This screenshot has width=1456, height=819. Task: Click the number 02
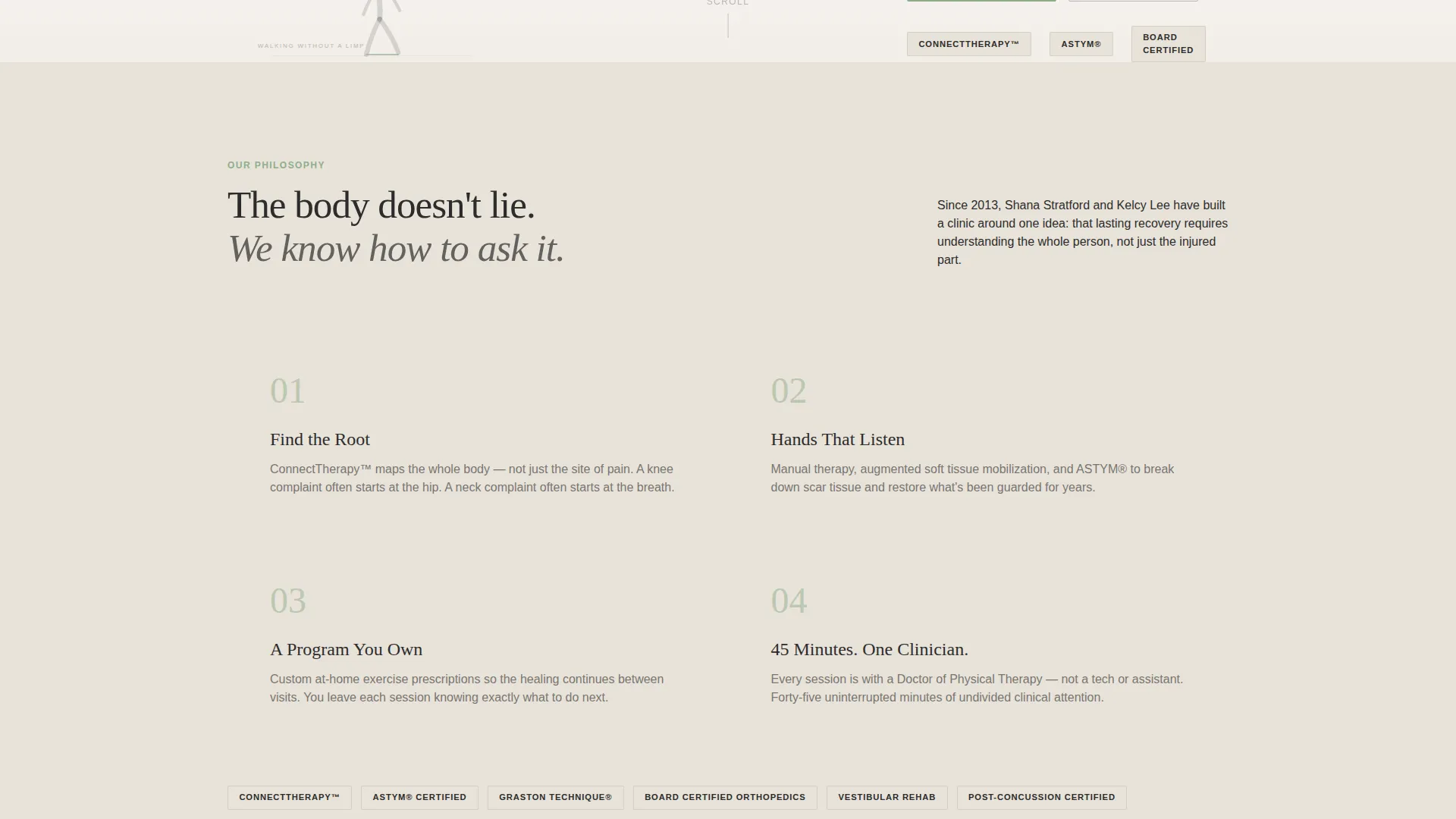point(789,391)
